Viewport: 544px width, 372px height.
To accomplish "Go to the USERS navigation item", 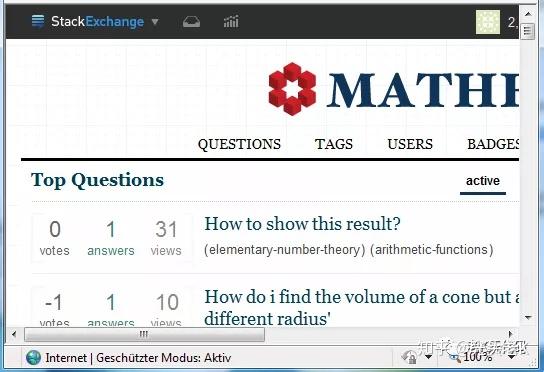I will point(410,144).
